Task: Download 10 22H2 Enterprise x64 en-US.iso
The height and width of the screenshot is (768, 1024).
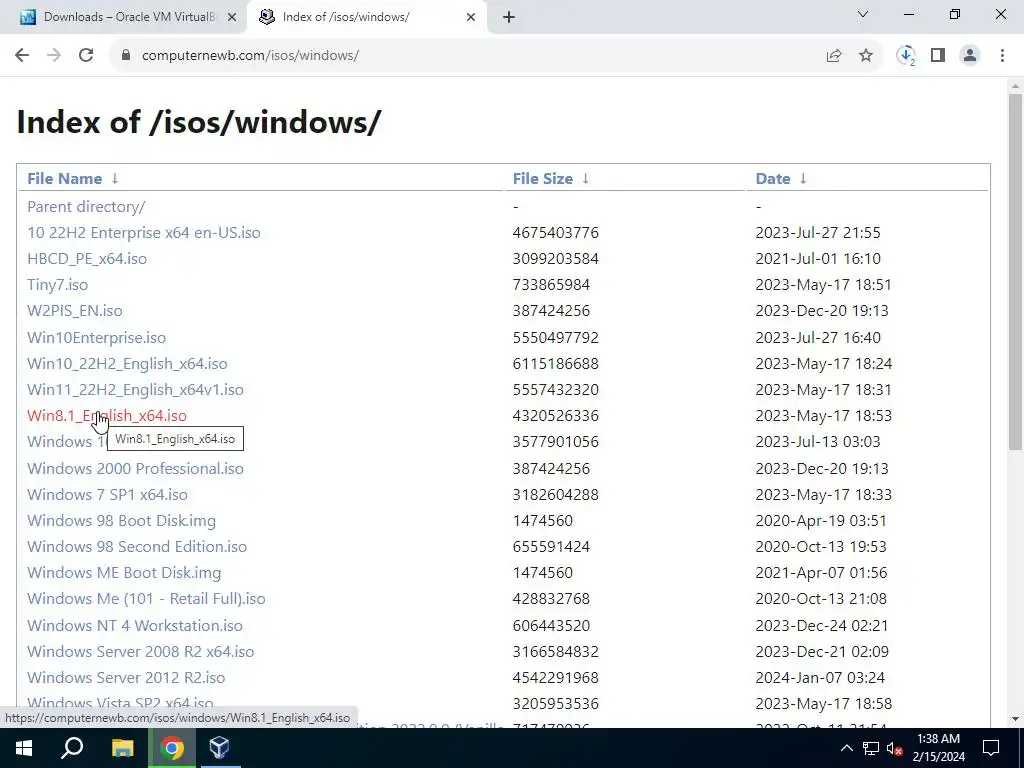Action: [144, 232]
